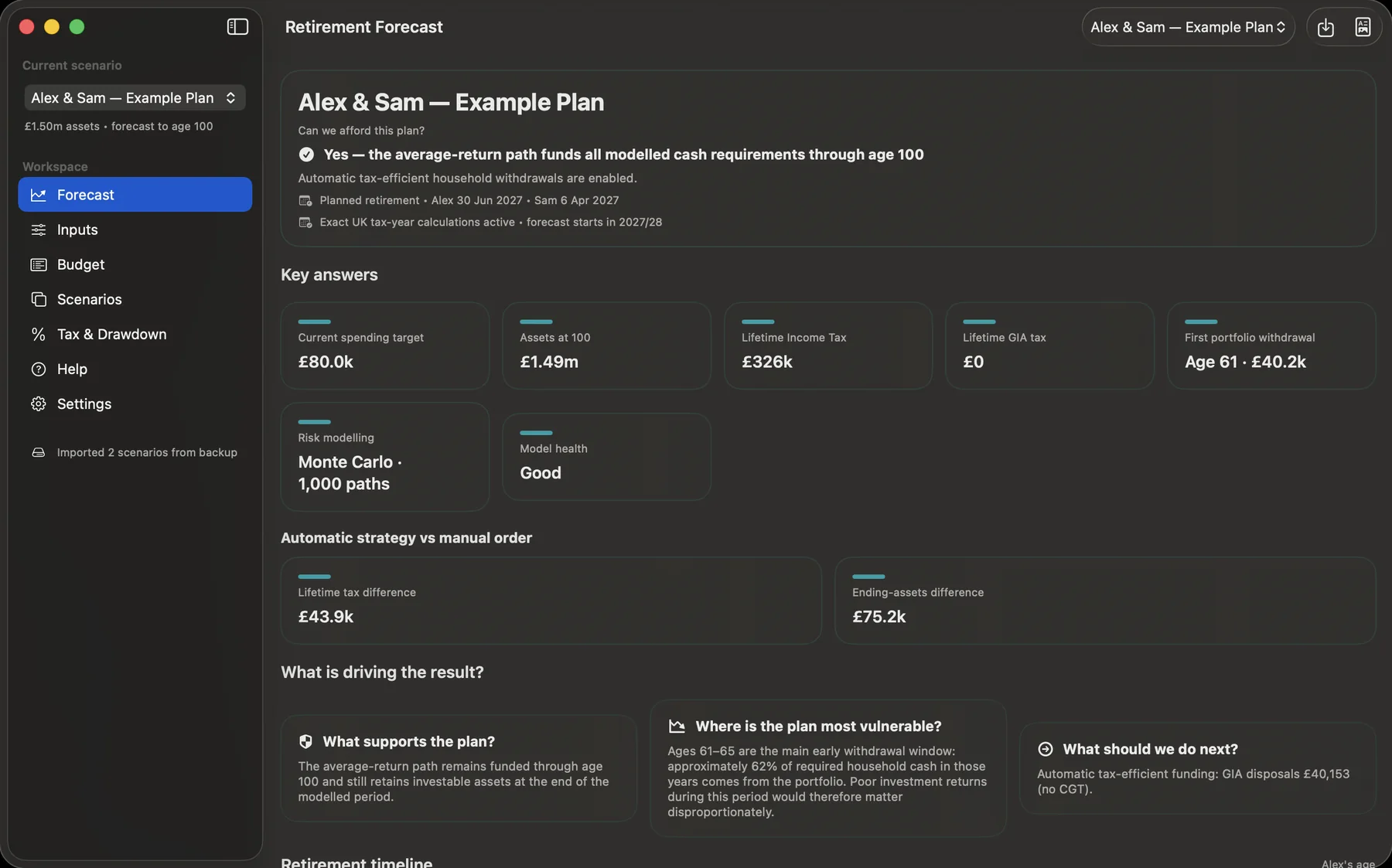
Task: Click the backup drive icon beside Imported scenarios
Action: pyautogui.click(x=39, y=452)
